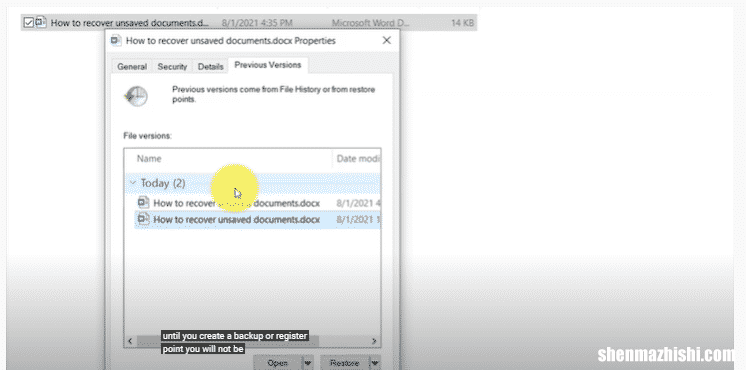Click Word icon of highlighted version entry
The image size is (746, 370).
click(x=143, y=219)
